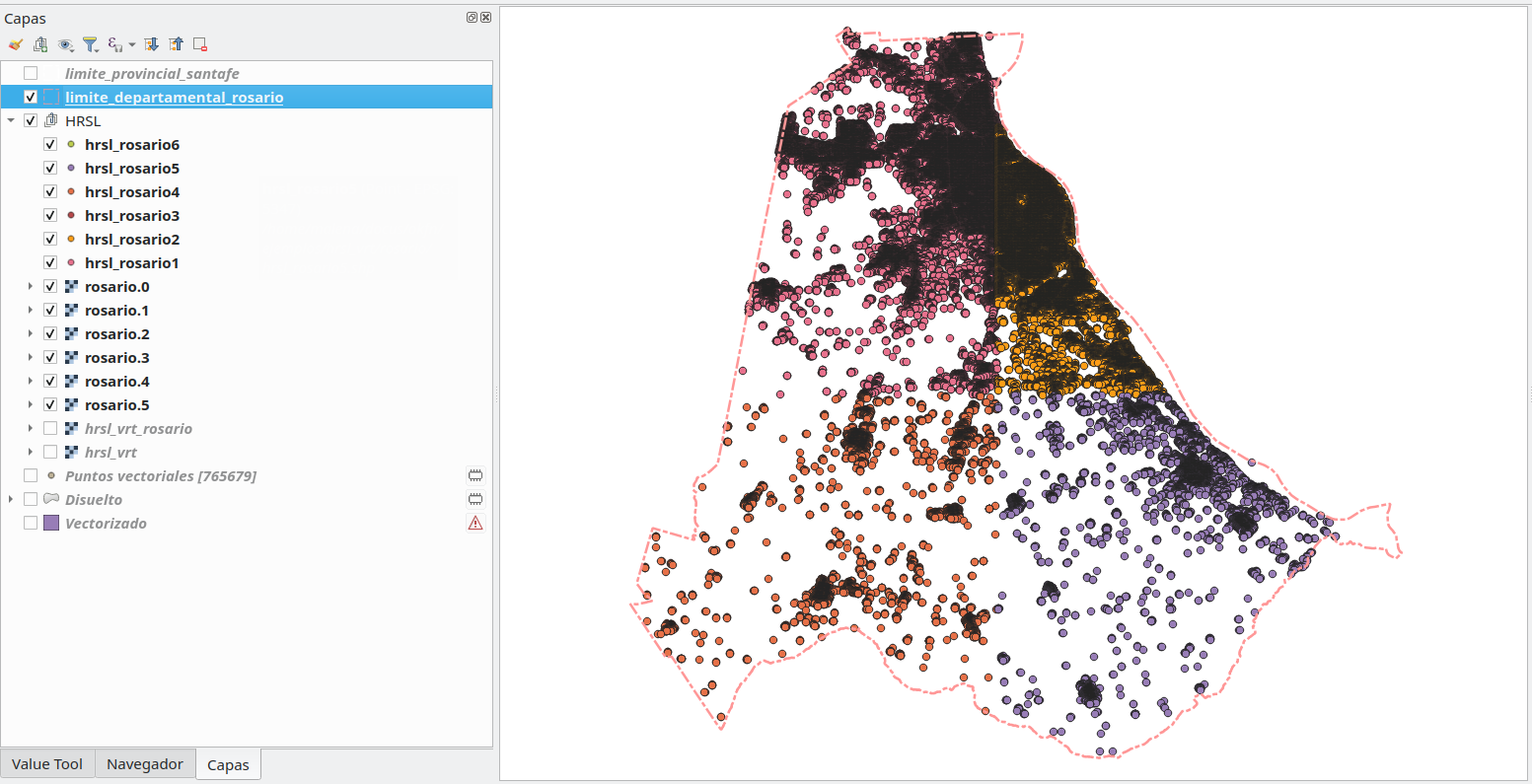Collapse the HRSL group
Image resolution: width=1532 pixels, height=784 pixels.
tap(11, 121)
